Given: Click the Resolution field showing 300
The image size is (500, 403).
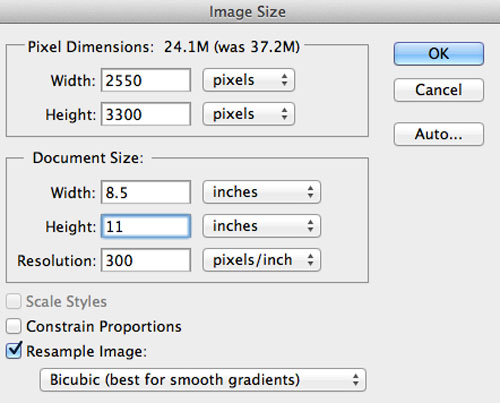Looking at the screenshot, I should [146, 260].
